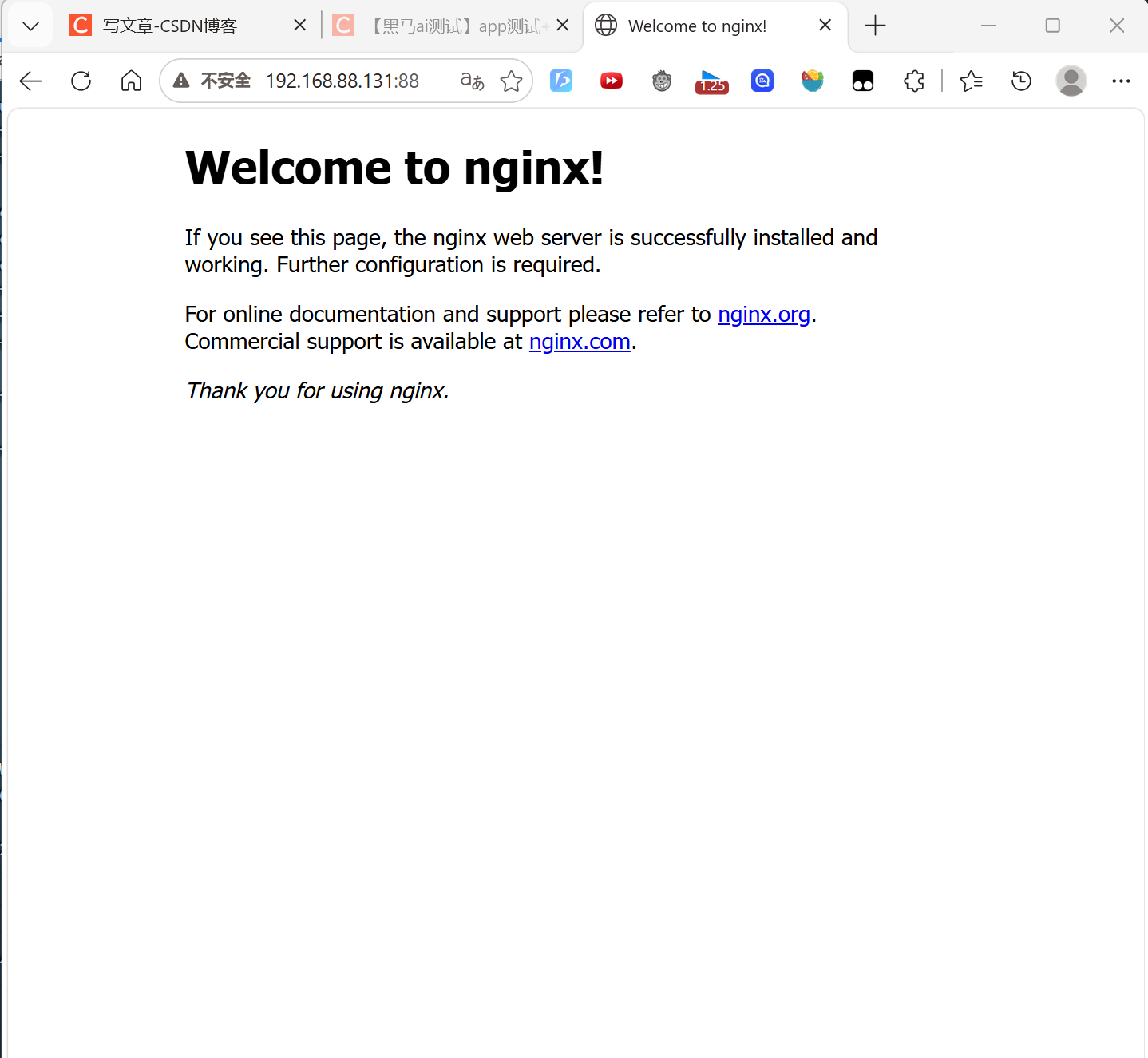
Task: Open the colorful shield extension icon
Action: (813, 81)
